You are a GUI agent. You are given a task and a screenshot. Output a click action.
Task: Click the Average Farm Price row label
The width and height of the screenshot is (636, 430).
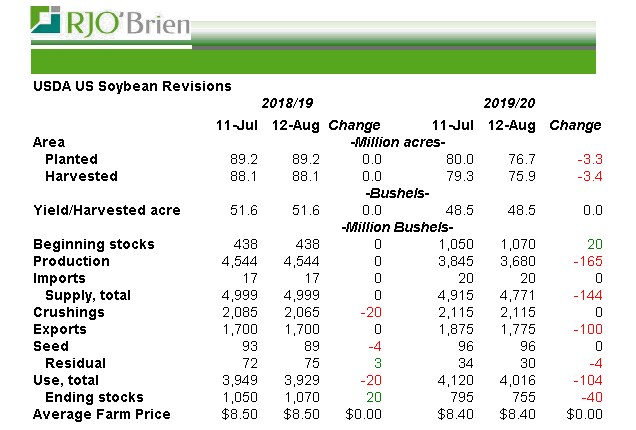(102, 414)
